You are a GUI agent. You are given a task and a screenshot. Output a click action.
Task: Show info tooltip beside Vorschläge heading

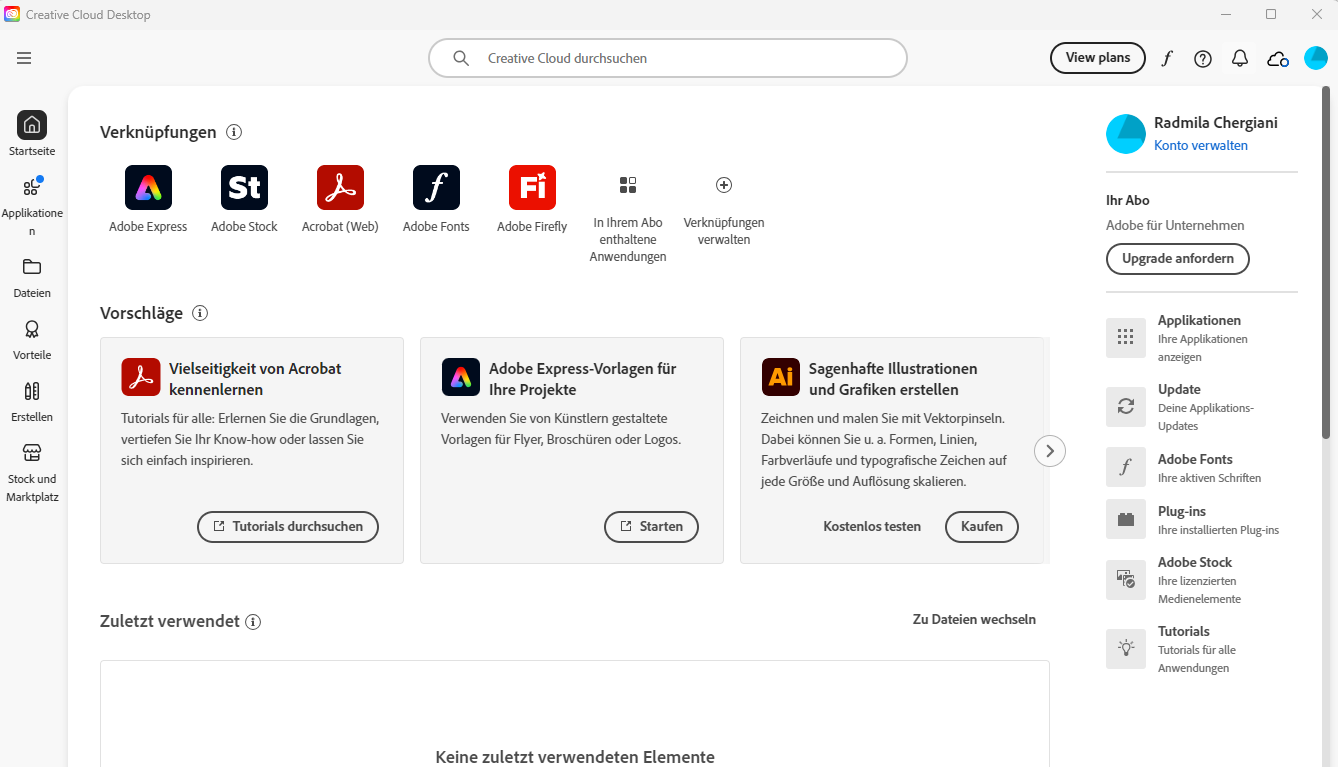coord(200,313)
